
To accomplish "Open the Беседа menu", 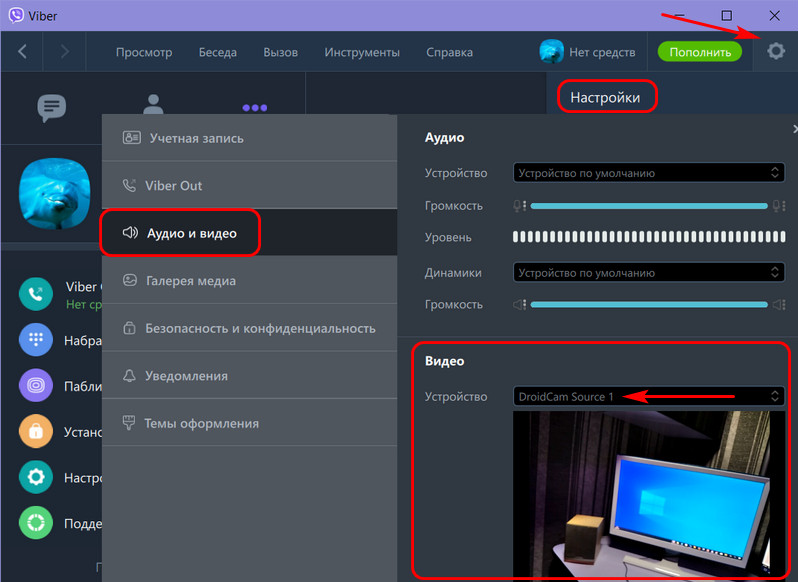I will coord(218,52).
